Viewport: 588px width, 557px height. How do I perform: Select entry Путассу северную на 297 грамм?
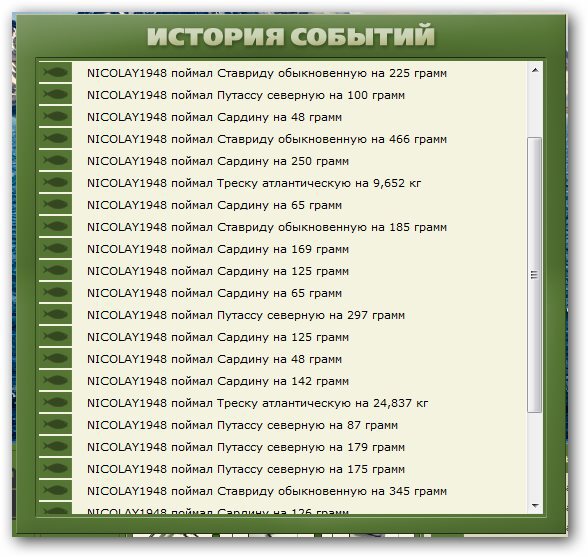pyautogui.click(x=246, y=315)
